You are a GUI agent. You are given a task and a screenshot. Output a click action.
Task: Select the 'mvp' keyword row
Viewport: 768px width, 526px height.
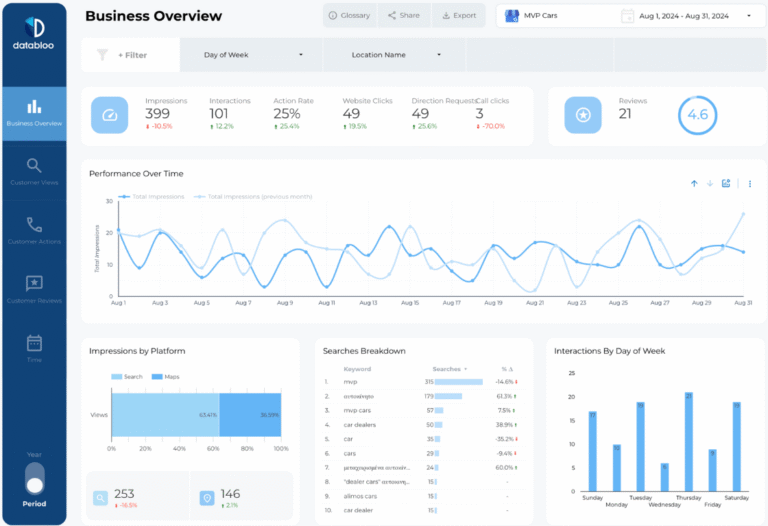424,382
